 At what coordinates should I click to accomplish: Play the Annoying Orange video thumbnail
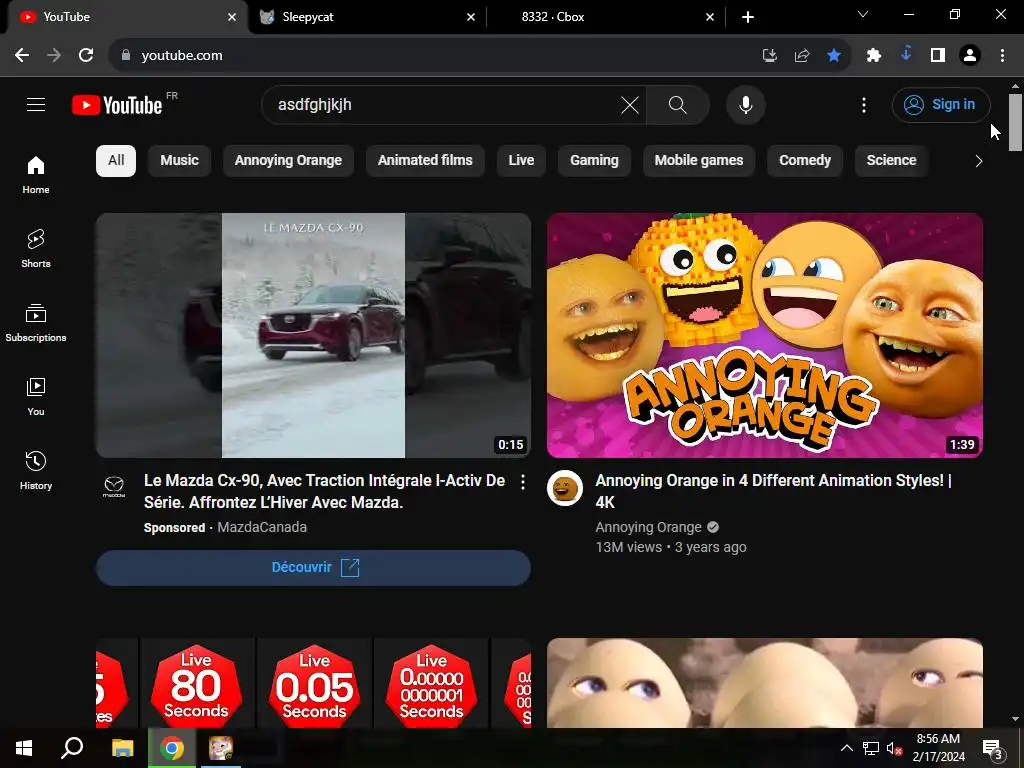[x=765, y=335]
